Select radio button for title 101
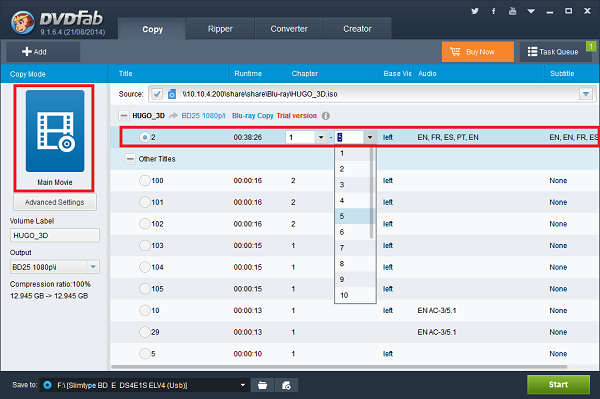 tap(145, 202)
